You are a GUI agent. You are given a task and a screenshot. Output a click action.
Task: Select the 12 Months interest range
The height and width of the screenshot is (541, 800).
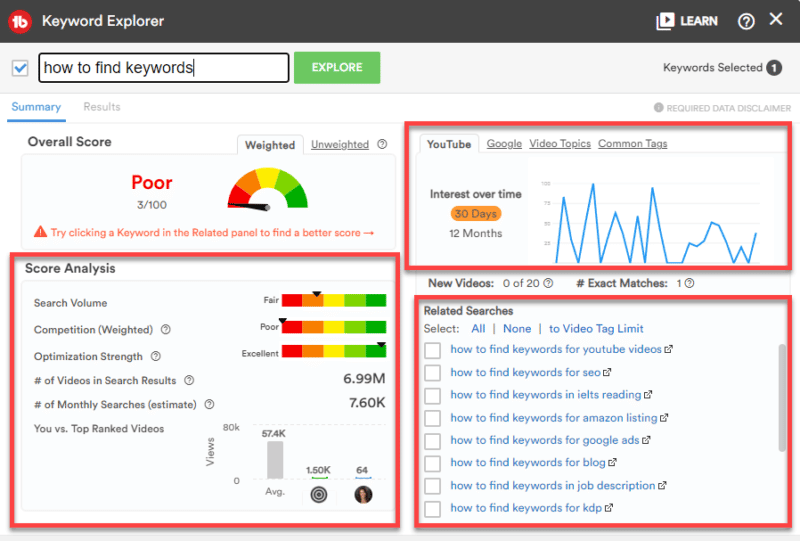tap(476, 233)
